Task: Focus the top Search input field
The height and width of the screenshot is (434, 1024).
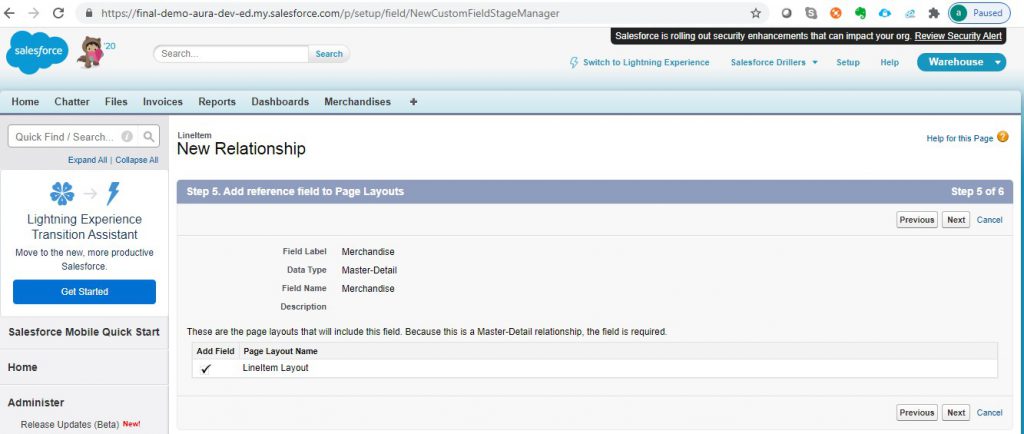Action: 232,54
